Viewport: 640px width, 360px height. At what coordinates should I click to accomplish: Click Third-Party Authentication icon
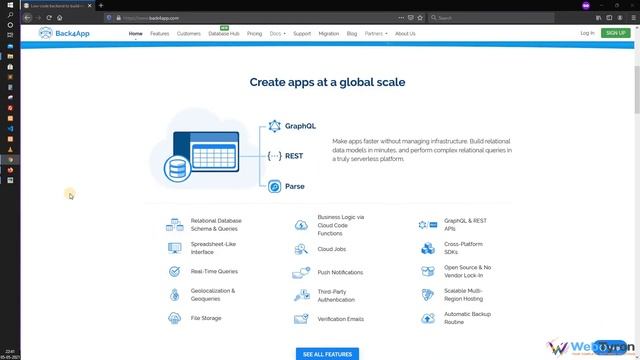click(x=302, y=295)
